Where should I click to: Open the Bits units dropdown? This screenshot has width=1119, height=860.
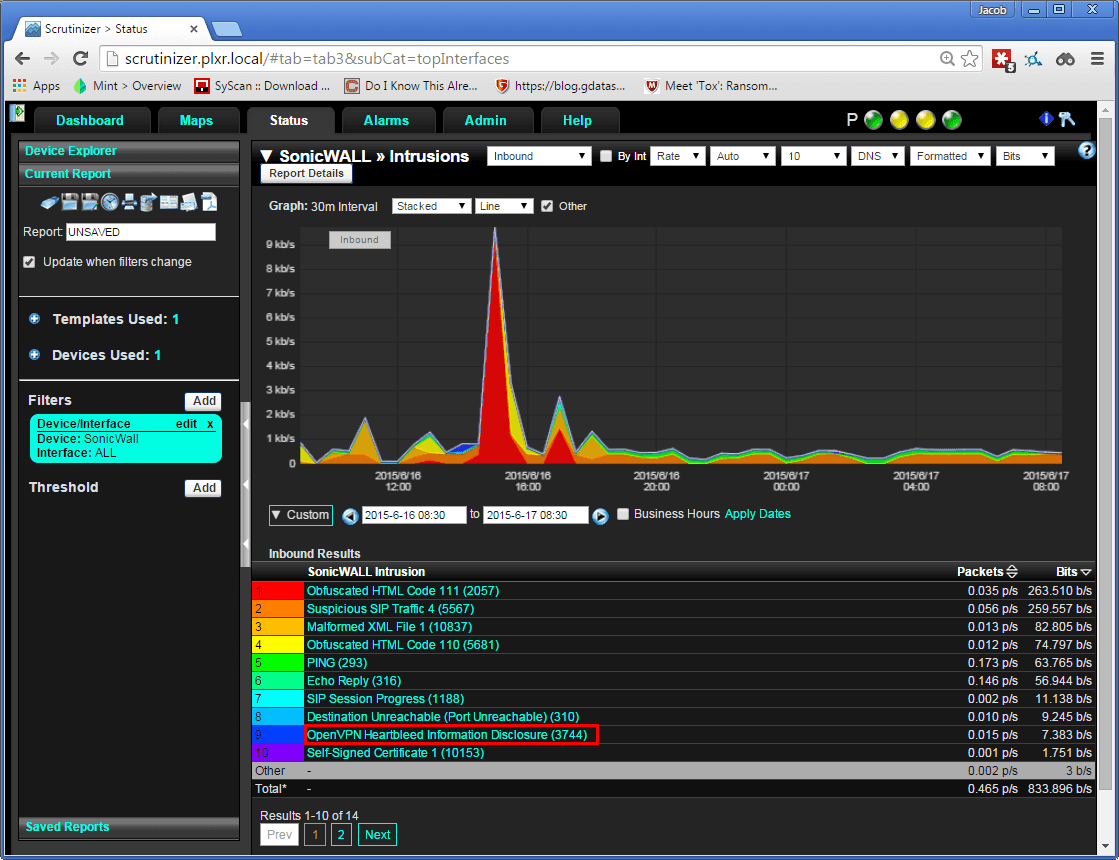[1025, 156]
